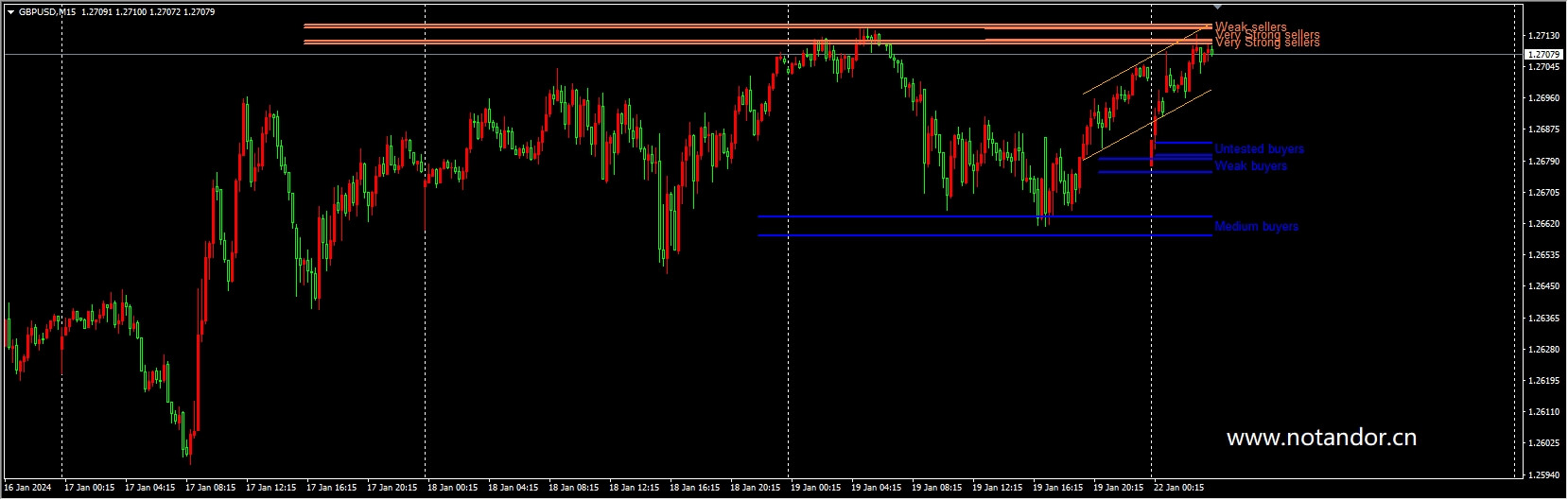1568x500 pixels.
Task: Click the 16 Jan 2024 time label
Action: tap(27, 489)
